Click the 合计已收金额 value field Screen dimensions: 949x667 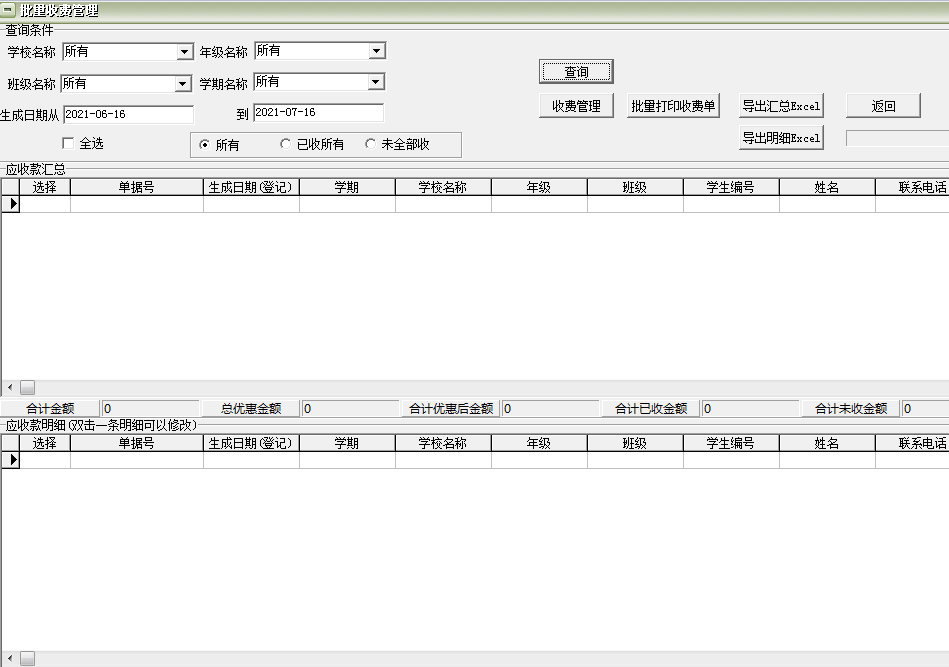pos(750,409)
